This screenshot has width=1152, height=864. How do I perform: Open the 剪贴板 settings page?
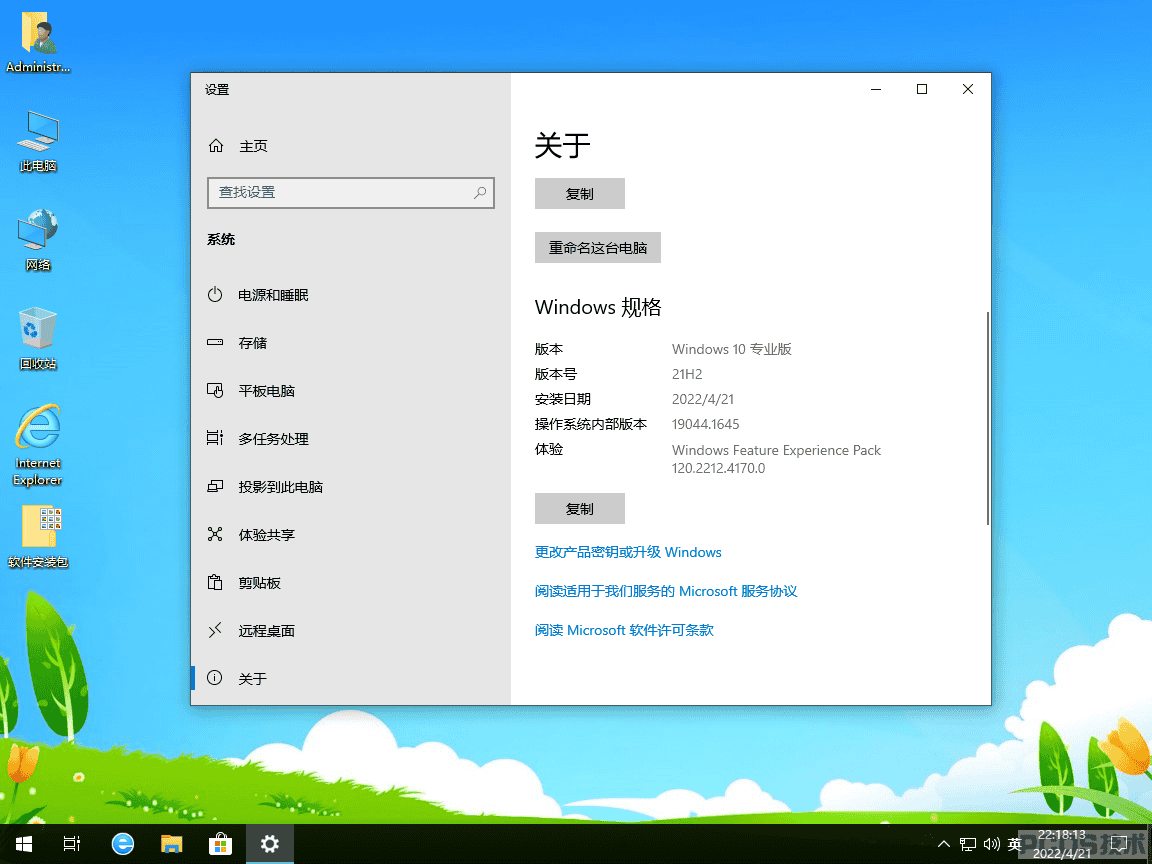(350, 583)
